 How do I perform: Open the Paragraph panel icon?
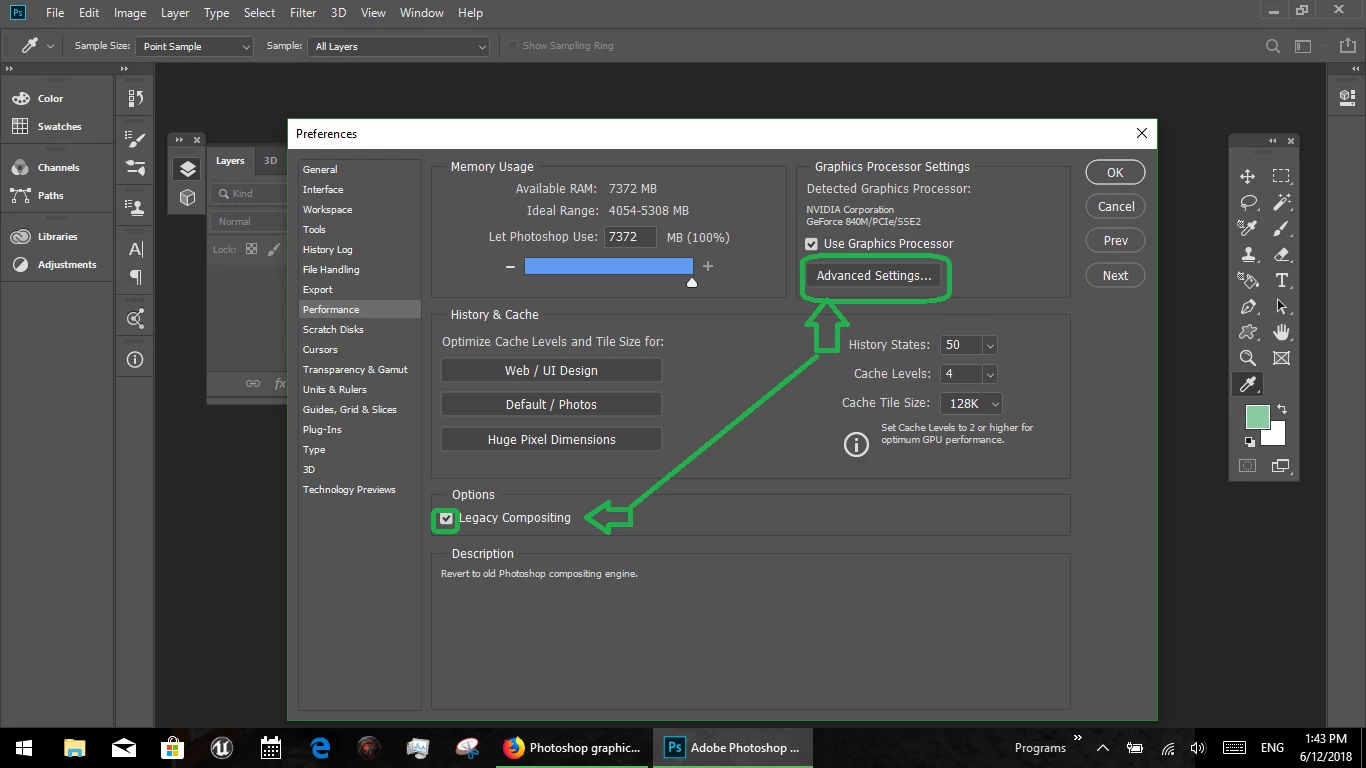(136, 277)
